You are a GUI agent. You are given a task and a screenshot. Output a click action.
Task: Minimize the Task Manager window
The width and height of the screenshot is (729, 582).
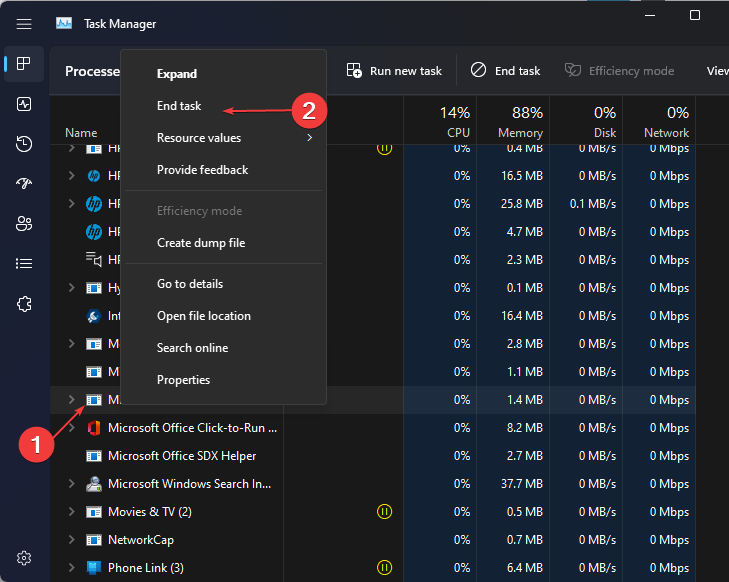click(x=650, y=15)
